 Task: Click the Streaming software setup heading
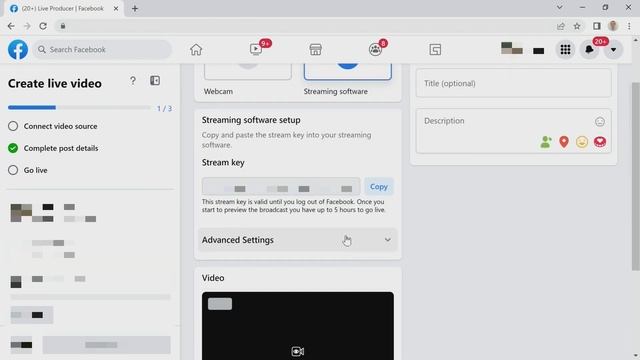click(x=251, y=120)
